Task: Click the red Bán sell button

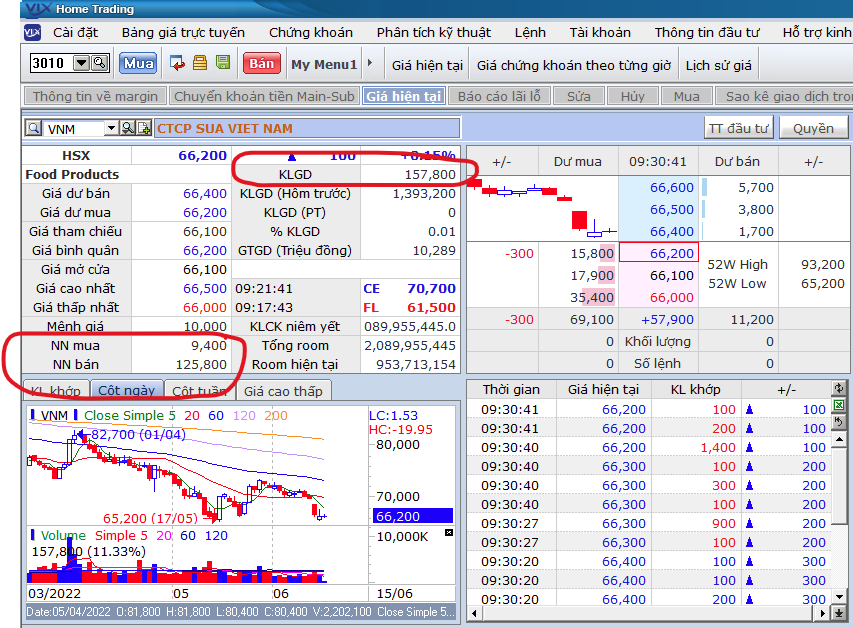Action: [x=262, y=63]
